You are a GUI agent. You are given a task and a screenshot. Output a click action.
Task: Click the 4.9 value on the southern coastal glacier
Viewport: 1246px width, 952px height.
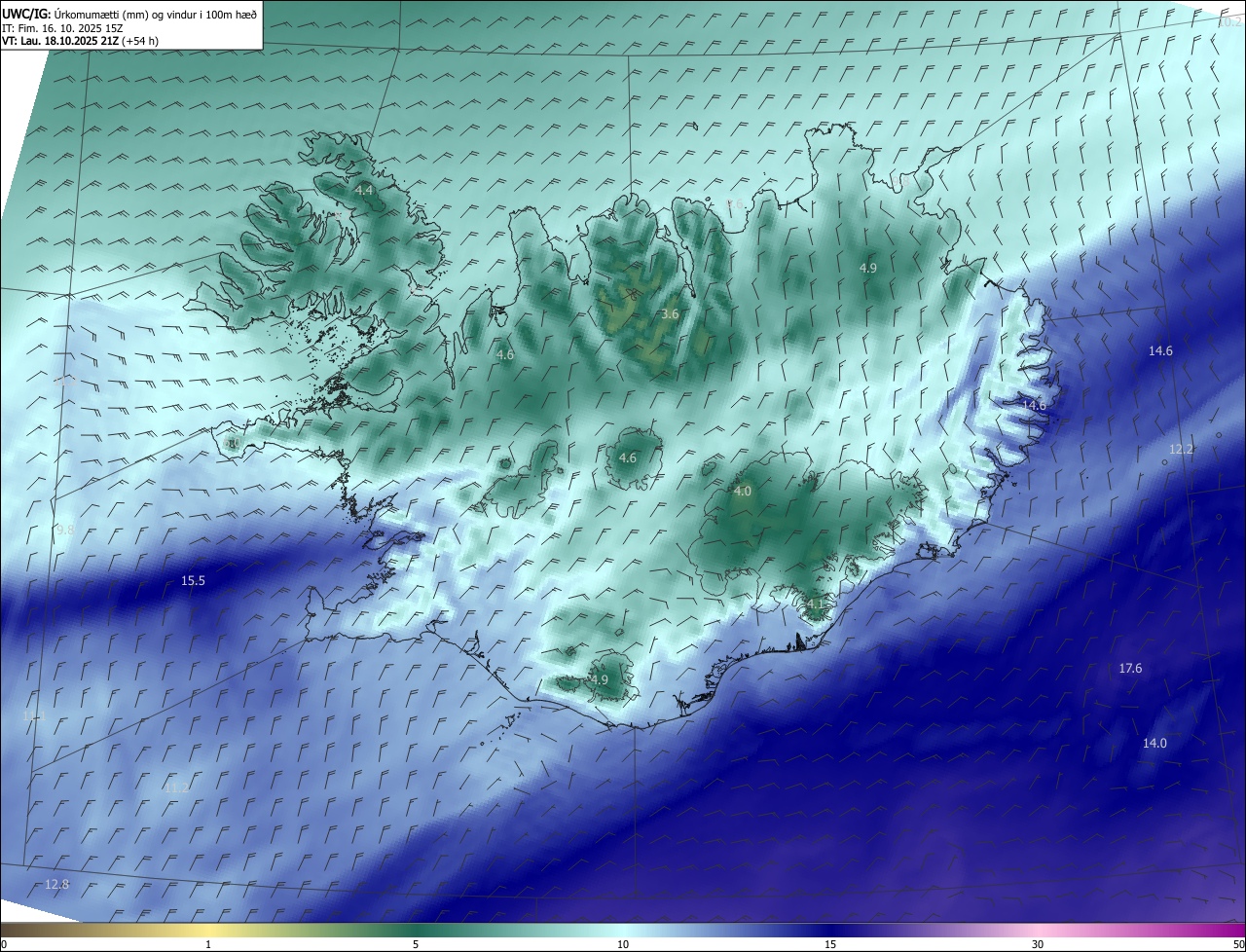click(x=600, y=679)
